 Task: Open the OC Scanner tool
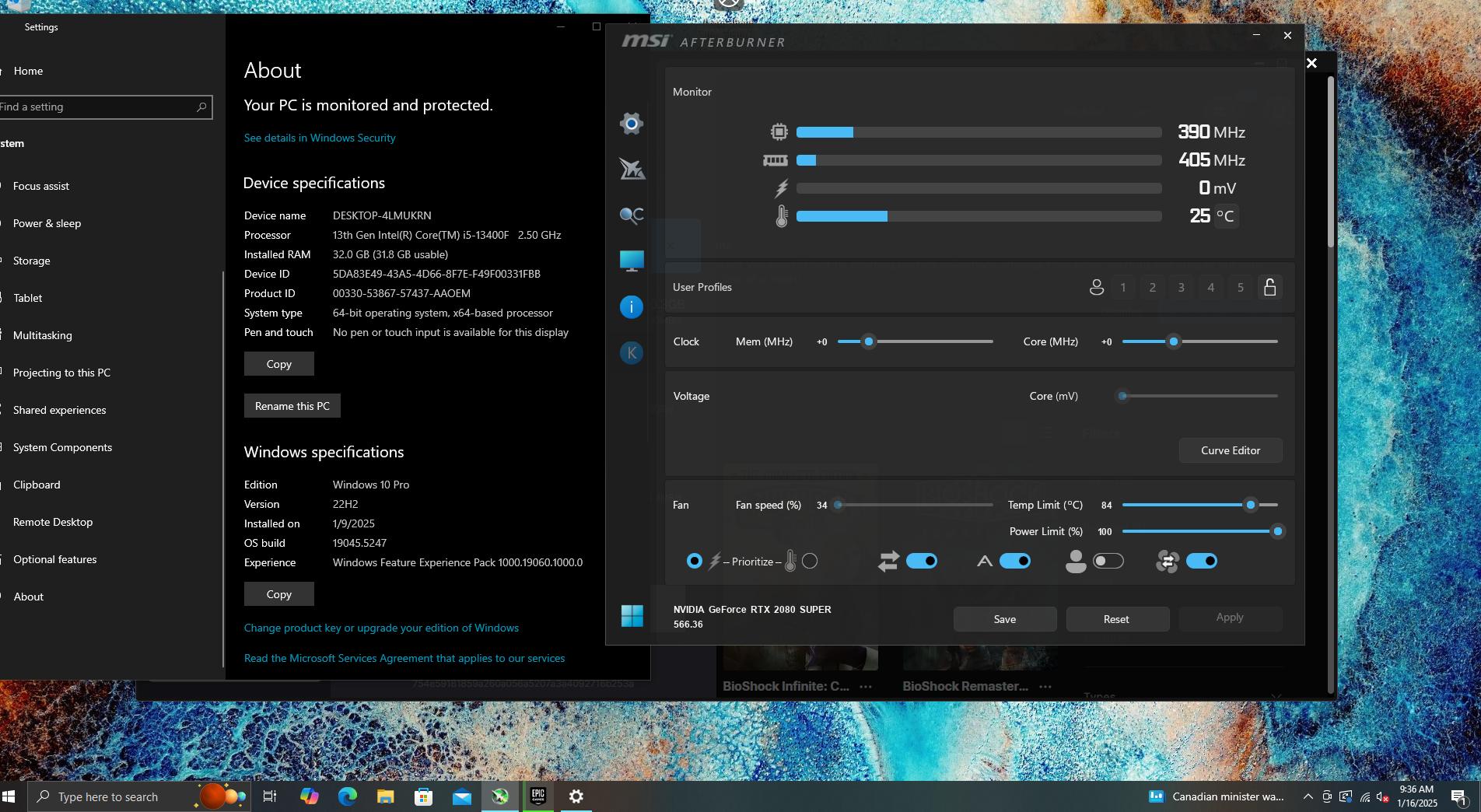632,215
